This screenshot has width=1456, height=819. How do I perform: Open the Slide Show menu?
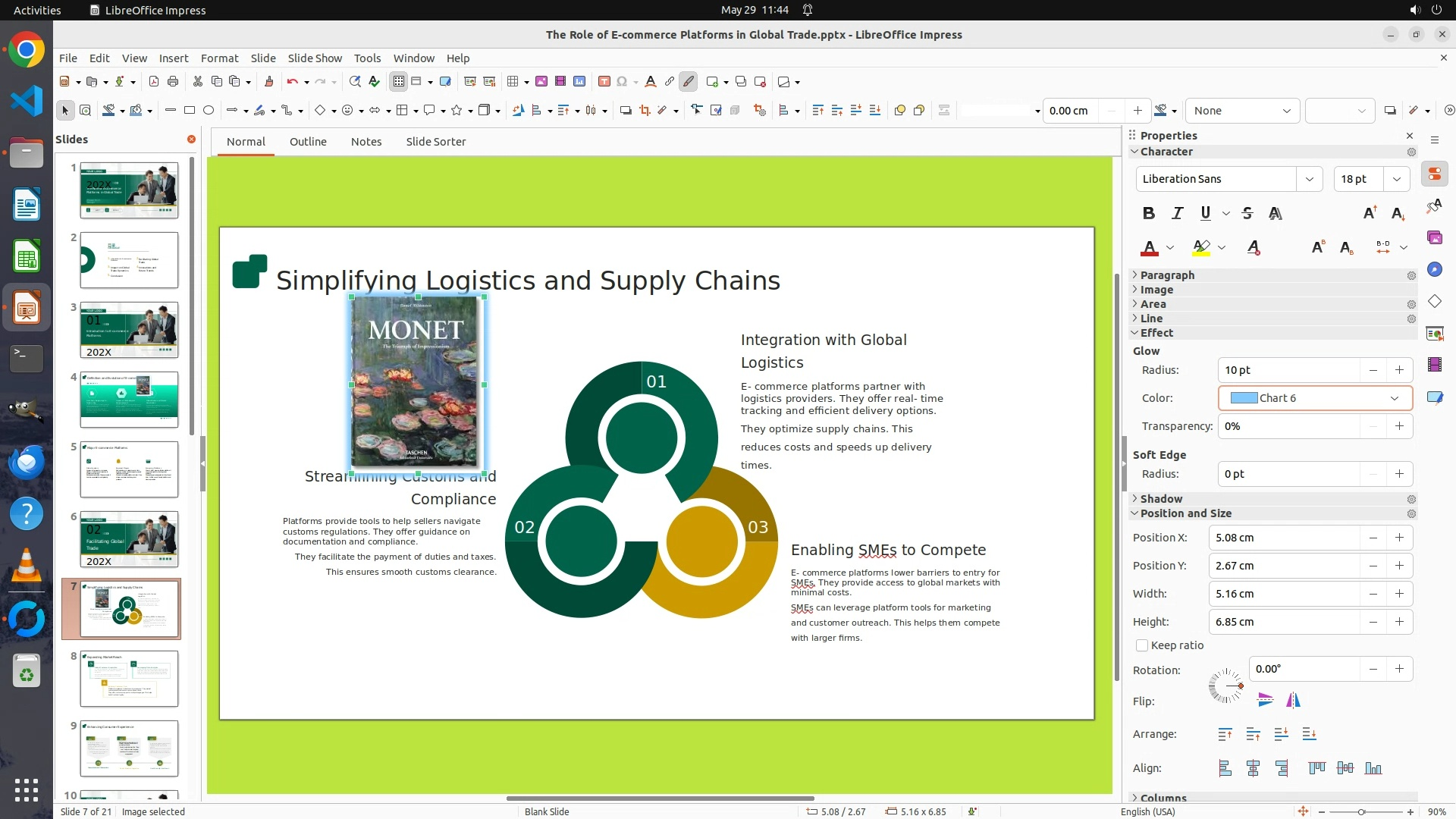315,58
